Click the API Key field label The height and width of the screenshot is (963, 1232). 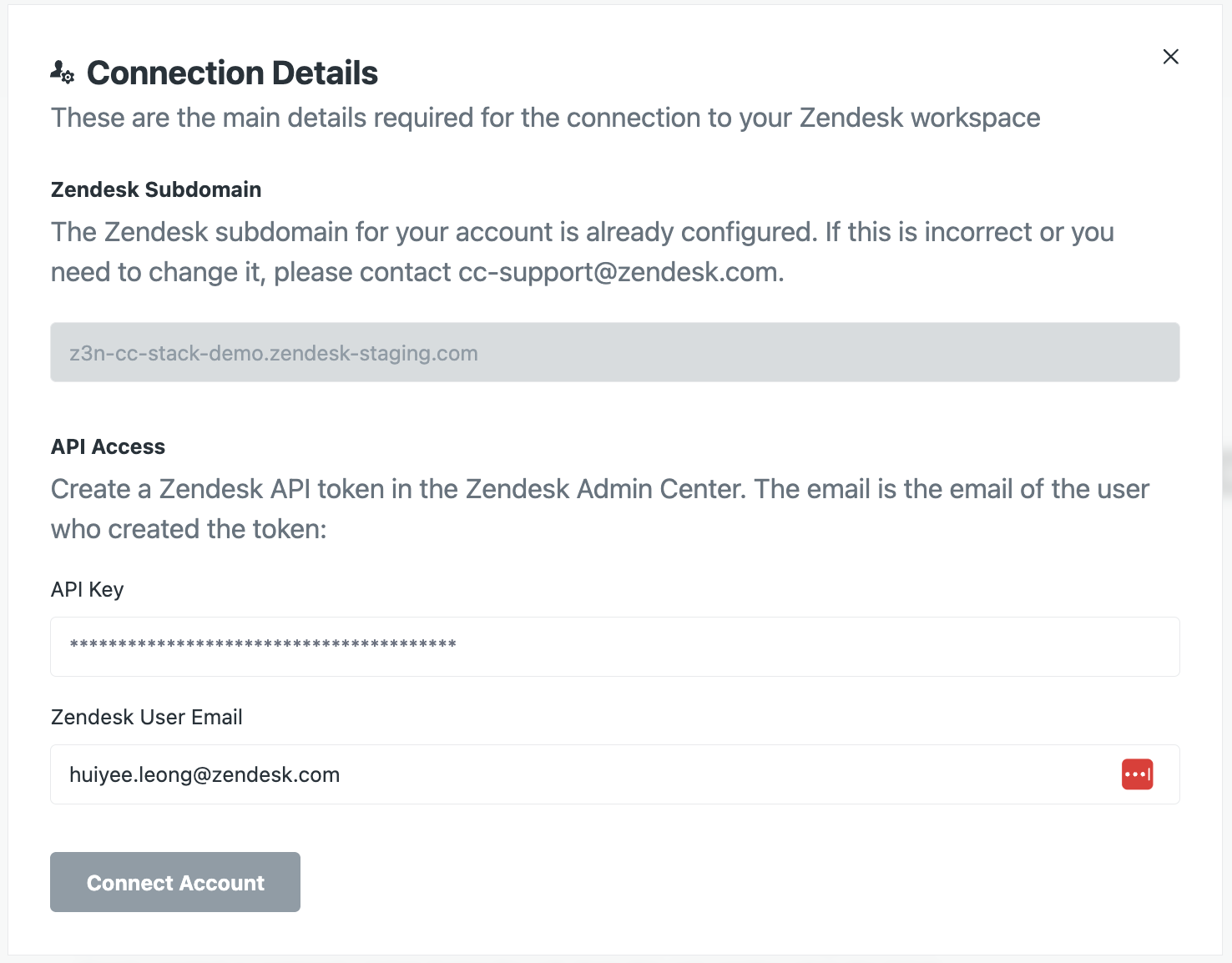tap(88, 590)
